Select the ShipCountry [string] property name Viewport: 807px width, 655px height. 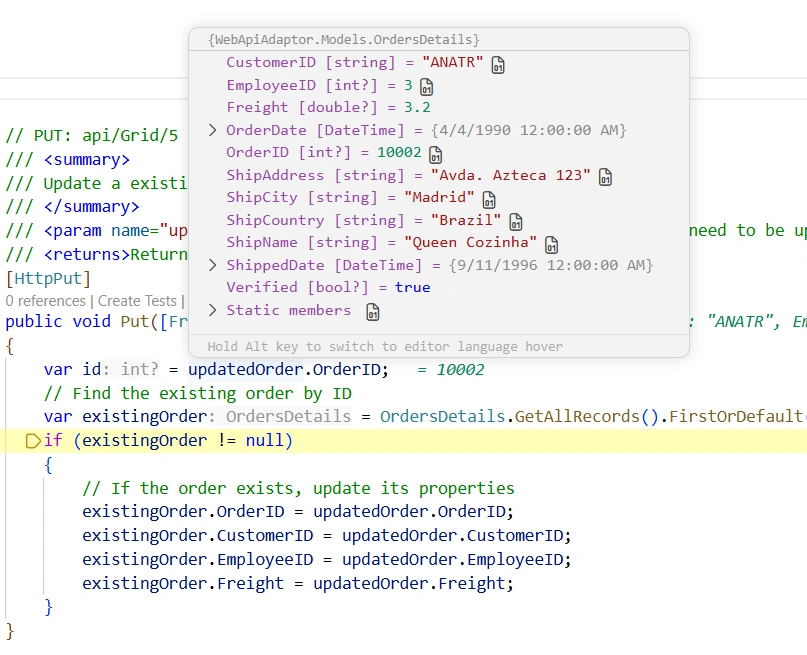[315, 220]
